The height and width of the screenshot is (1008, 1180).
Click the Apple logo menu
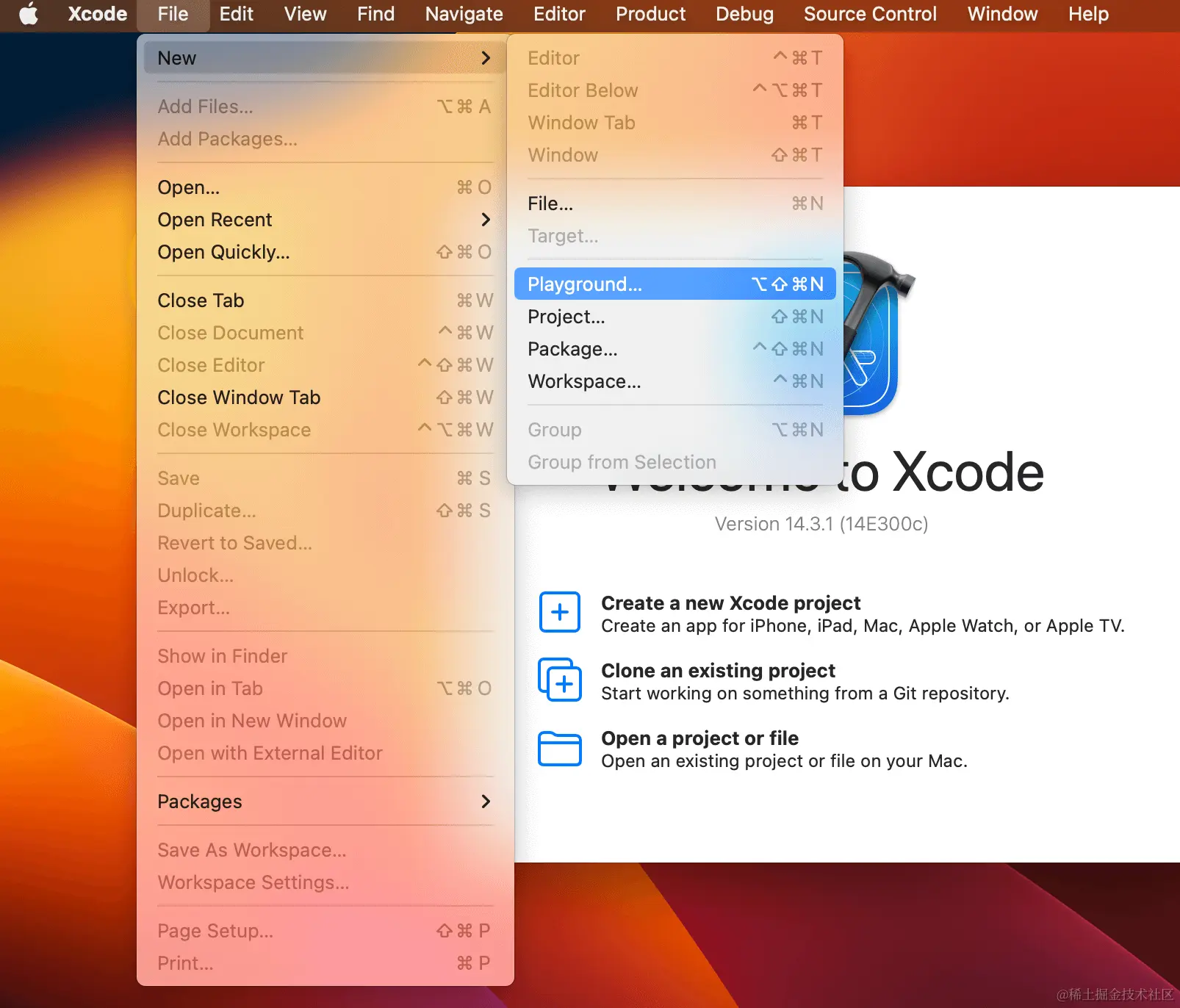(29, 14)
